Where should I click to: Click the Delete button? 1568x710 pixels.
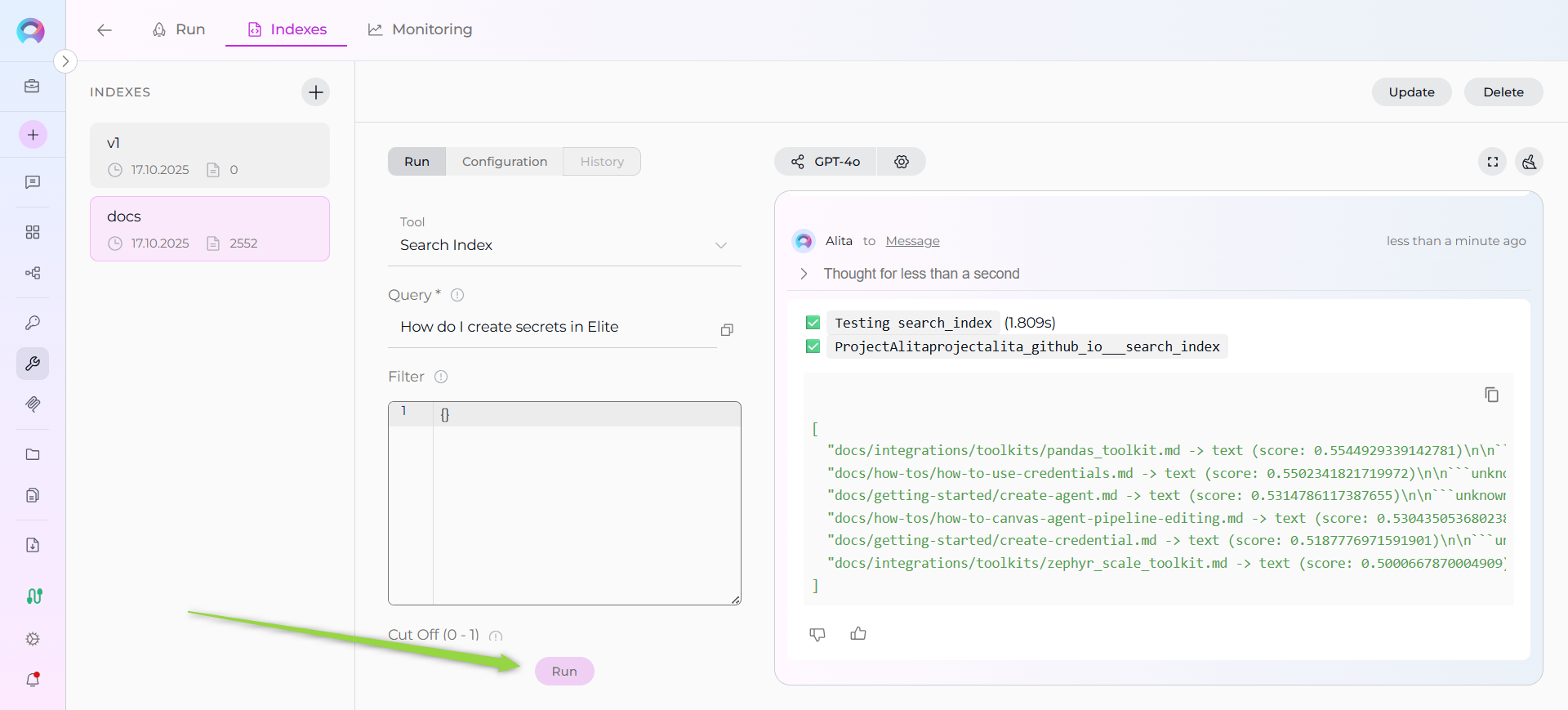pyautogui.click(x=1503, y=92)
